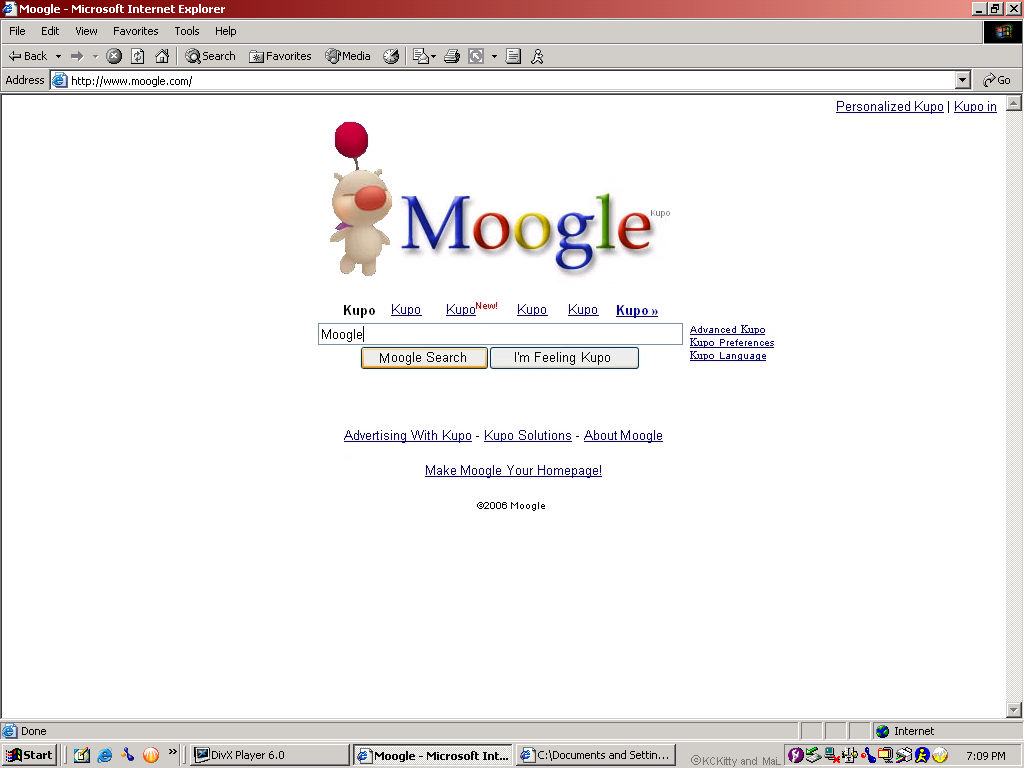Open the Address bar dropdown list
1024x768 pixels.
pos(963,80)
